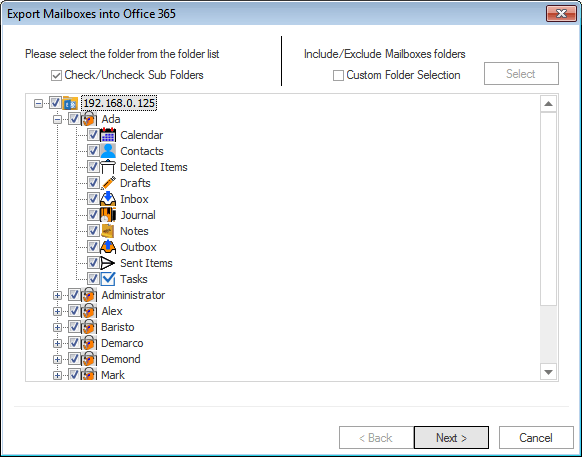Click the Exchange server icon beside 192.168.0.125

tap(70, 103)
